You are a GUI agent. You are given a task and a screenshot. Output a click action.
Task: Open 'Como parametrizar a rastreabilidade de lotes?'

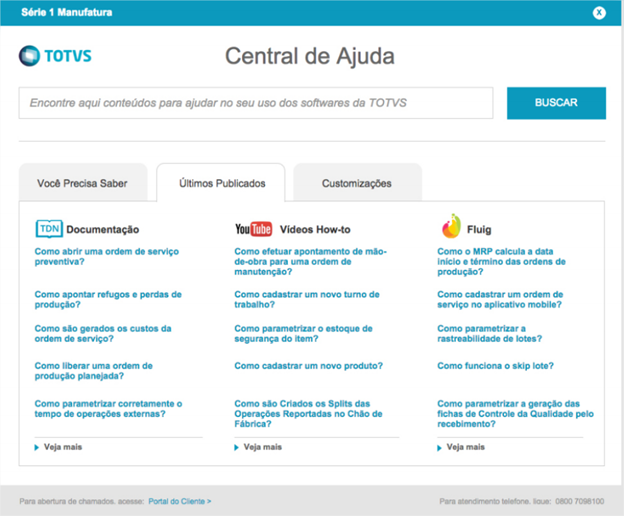point(489,334)
